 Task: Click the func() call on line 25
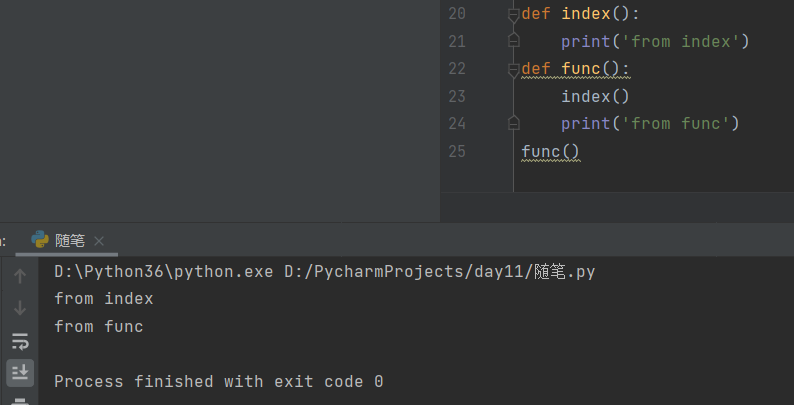pyautogui.click(x=550, y=152)
